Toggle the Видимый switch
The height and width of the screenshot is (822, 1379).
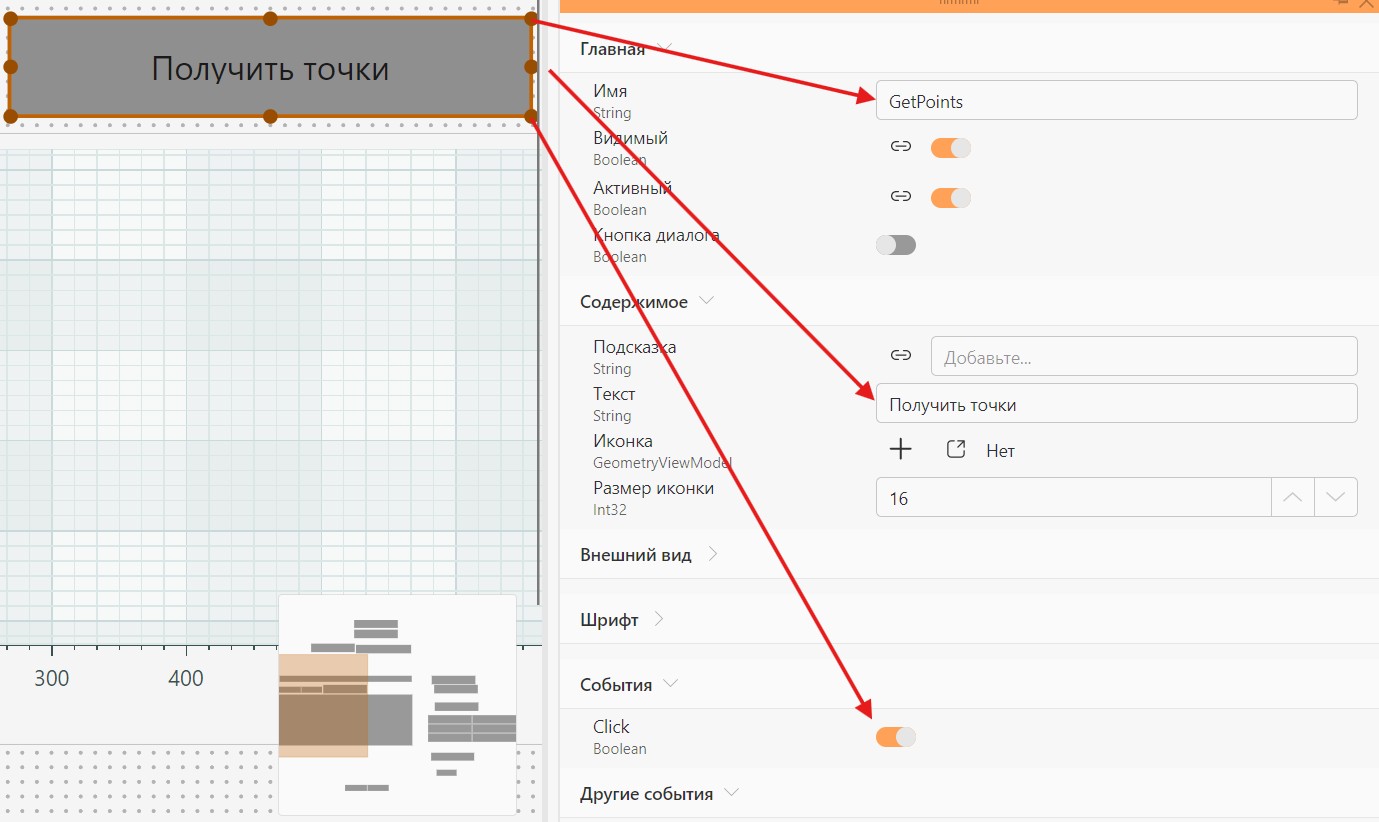pyautogui.click(x=951, y=148)
